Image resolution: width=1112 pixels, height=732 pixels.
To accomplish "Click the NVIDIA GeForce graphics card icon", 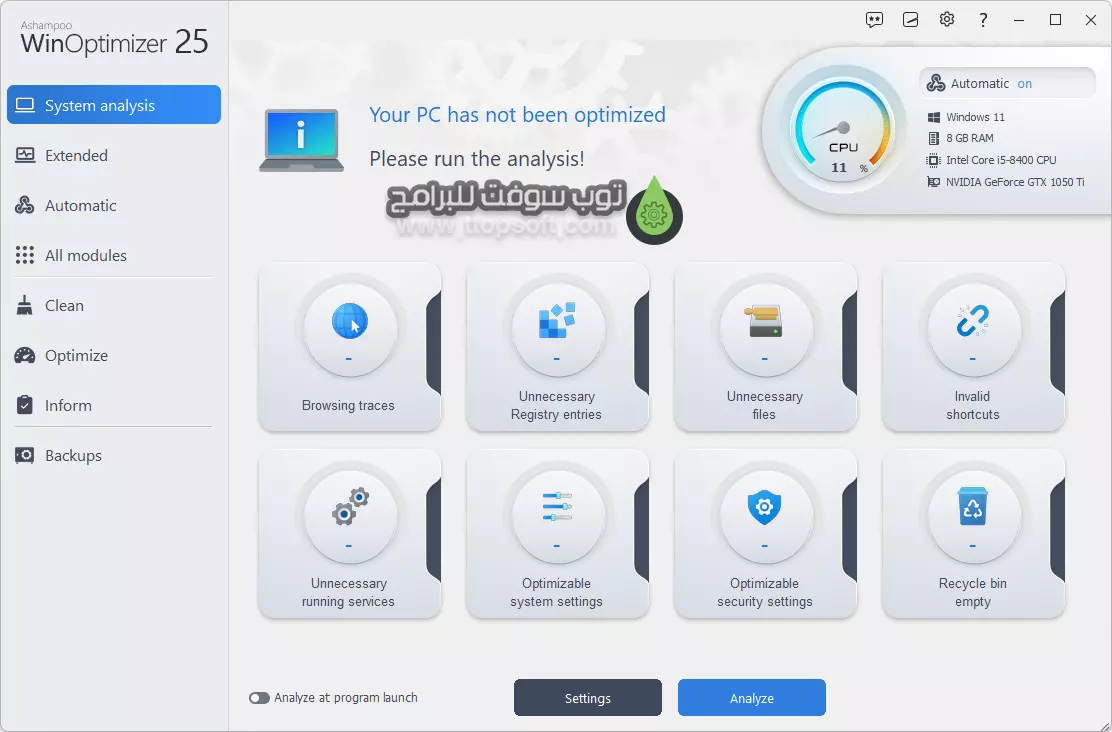I will coord(934,182).
